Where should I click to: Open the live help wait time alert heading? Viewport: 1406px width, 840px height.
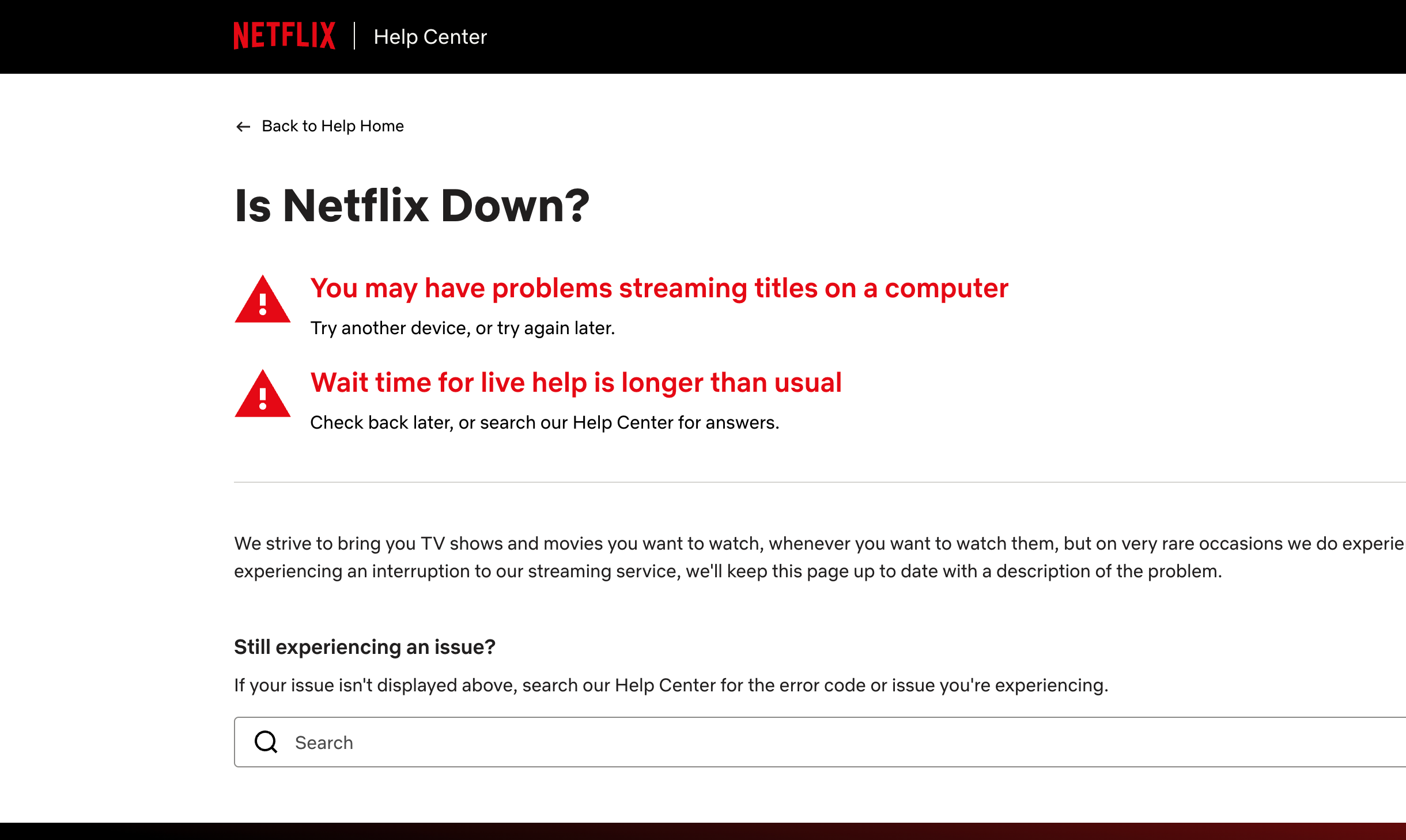click(576, 383)
